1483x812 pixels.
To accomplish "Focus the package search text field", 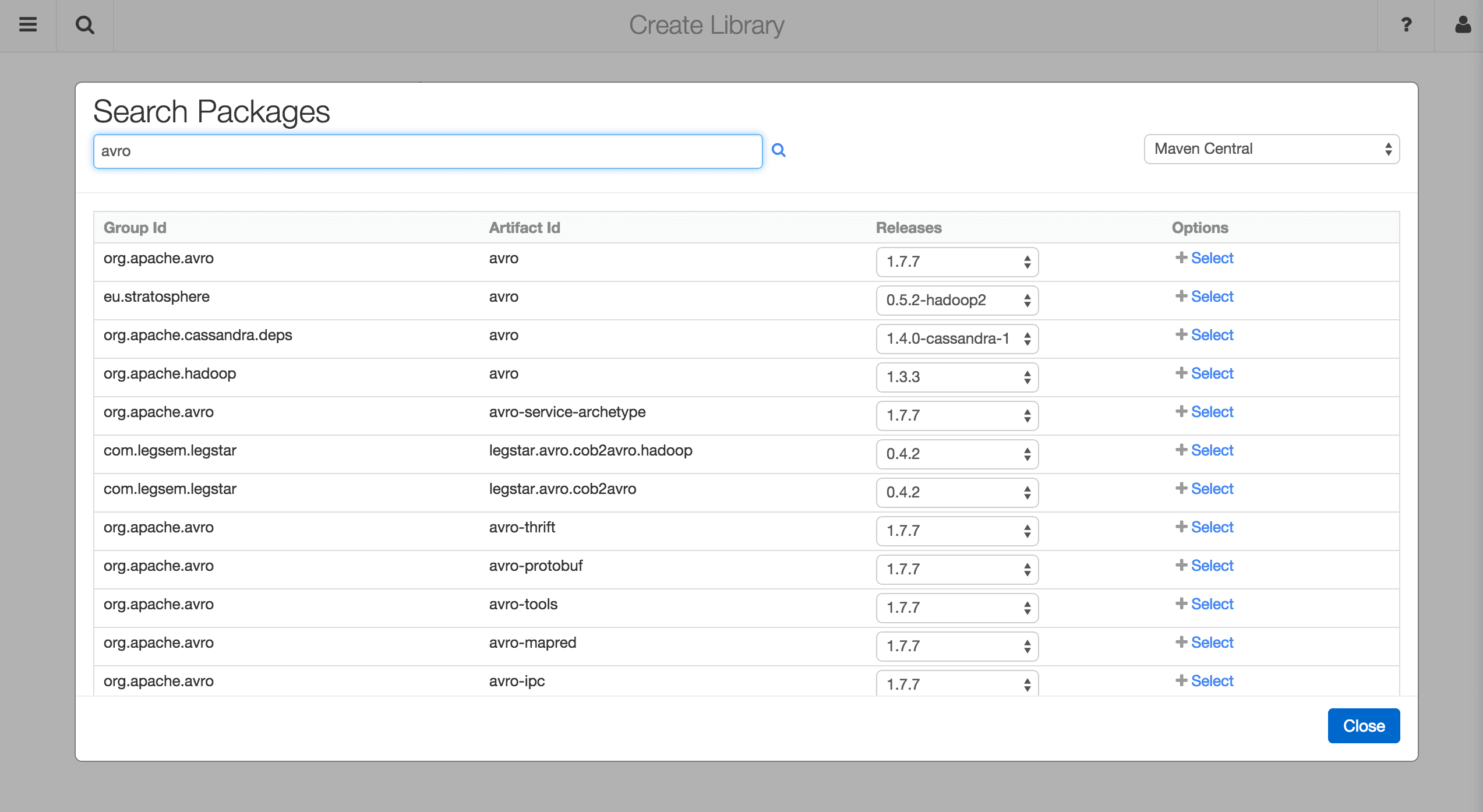I will (x=428, y=151).
